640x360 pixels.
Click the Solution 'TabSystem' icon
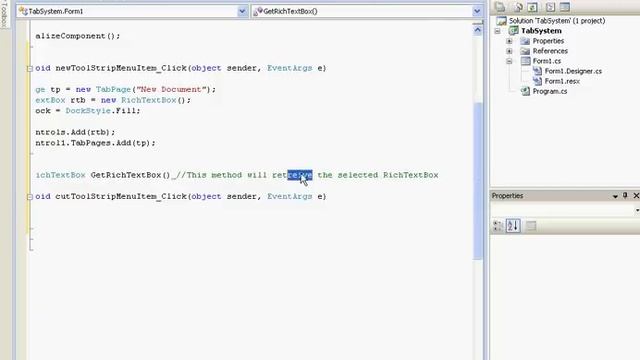[x=501, y=20]
